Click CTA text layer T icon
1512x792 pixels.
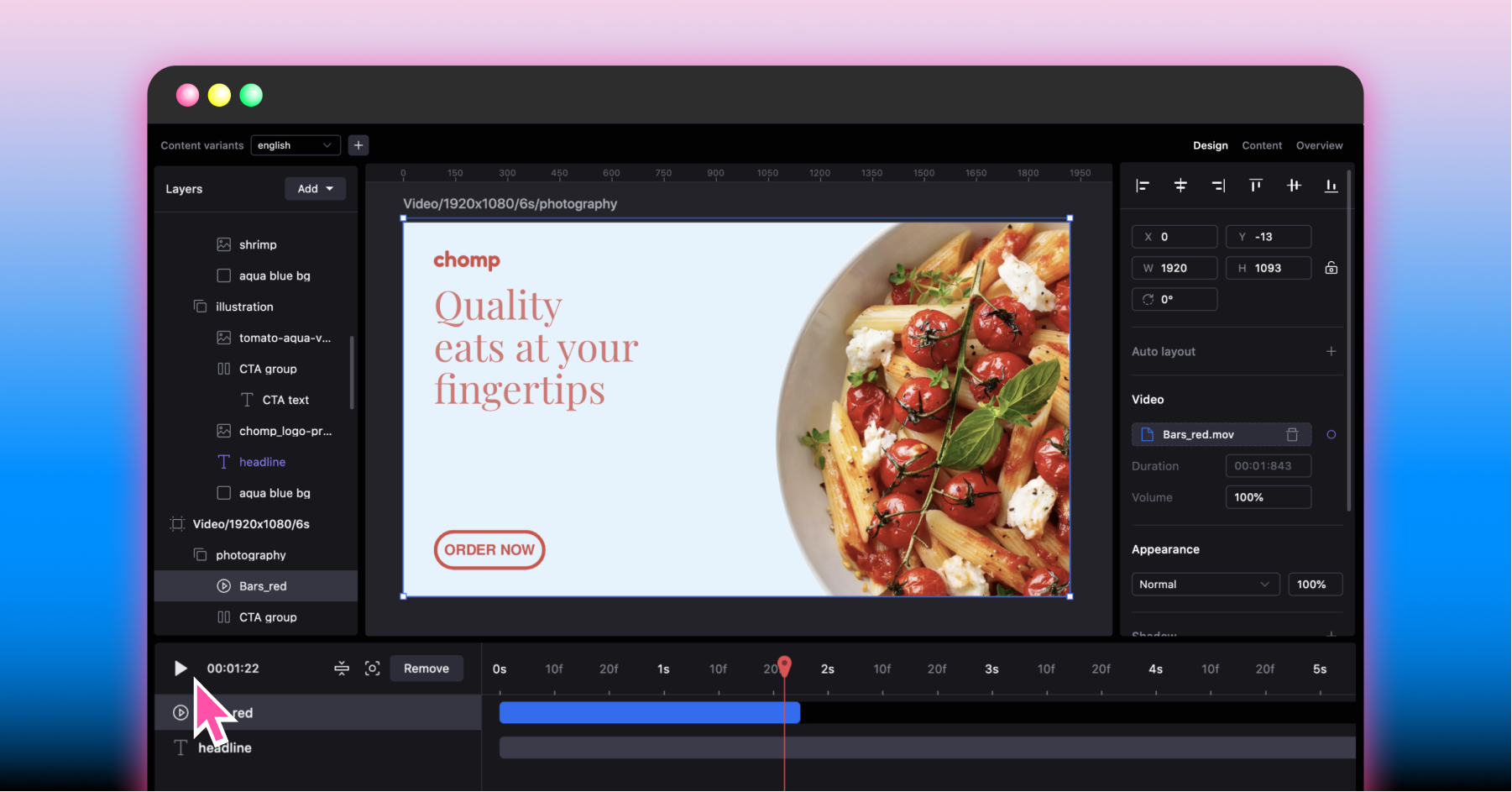tap(247, 400)
